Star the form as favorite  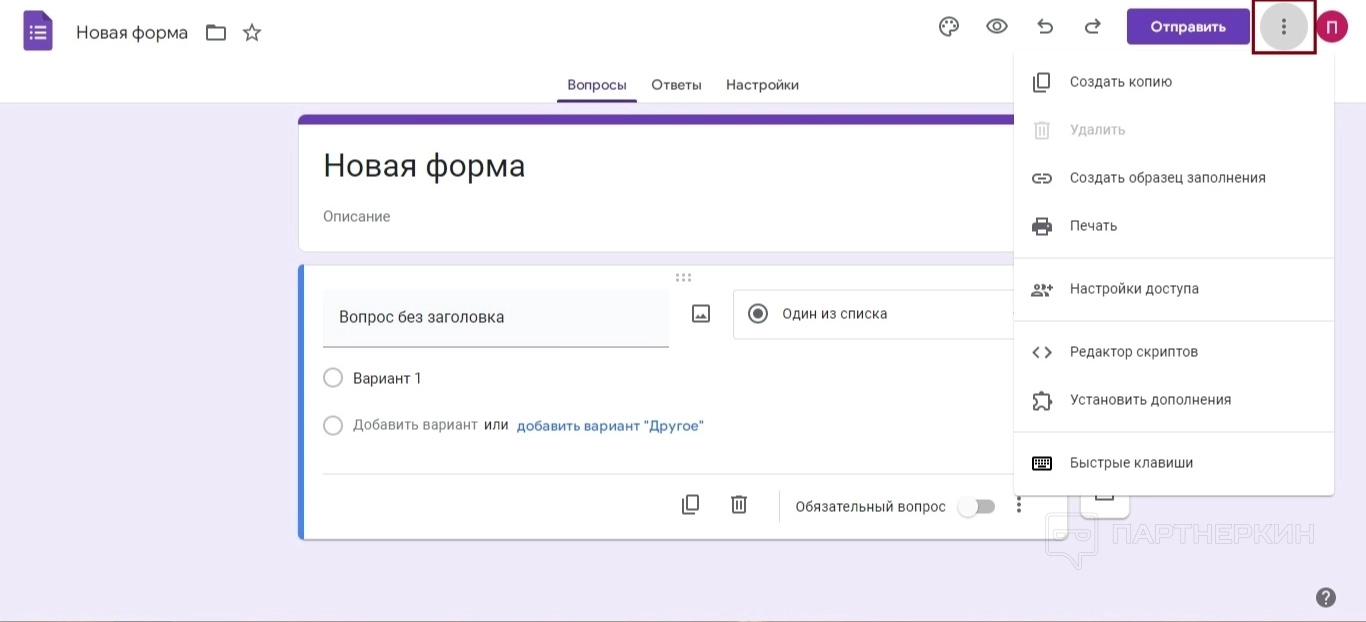pos(252,33)
